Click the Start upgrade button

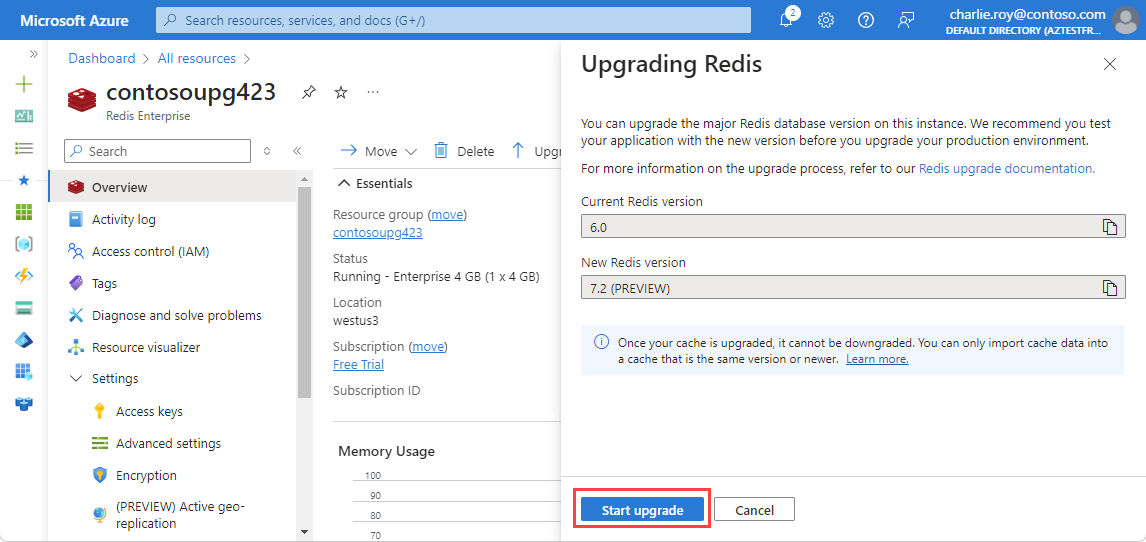[x=642, y=510]
